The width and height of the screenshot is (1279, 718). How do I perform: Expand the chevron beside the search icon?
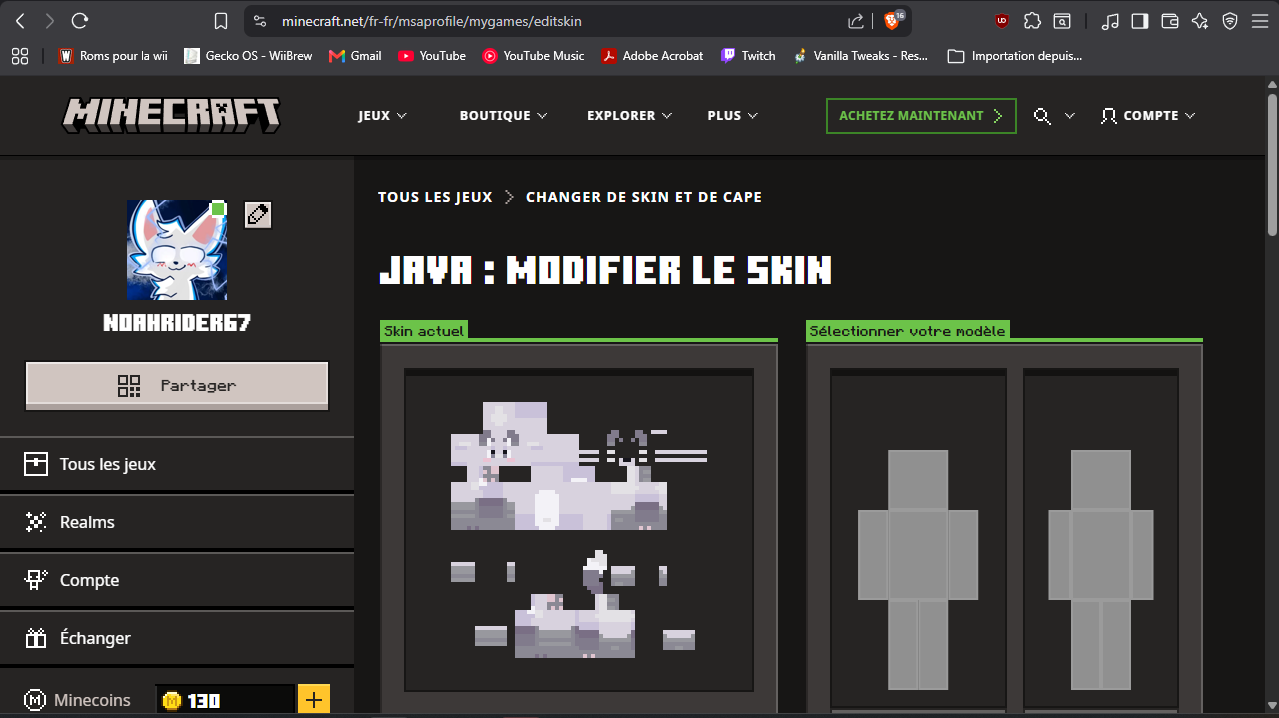(1069, 116)
